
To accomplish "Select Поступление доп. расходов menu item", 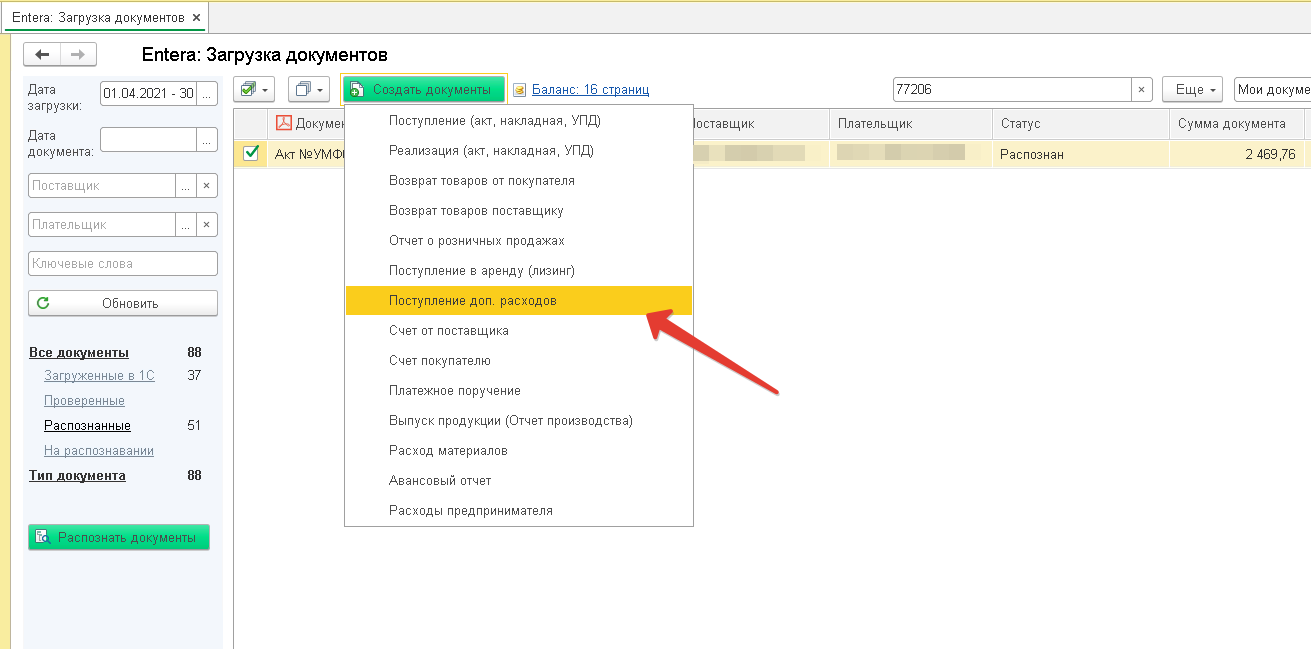I will point(519,301).
